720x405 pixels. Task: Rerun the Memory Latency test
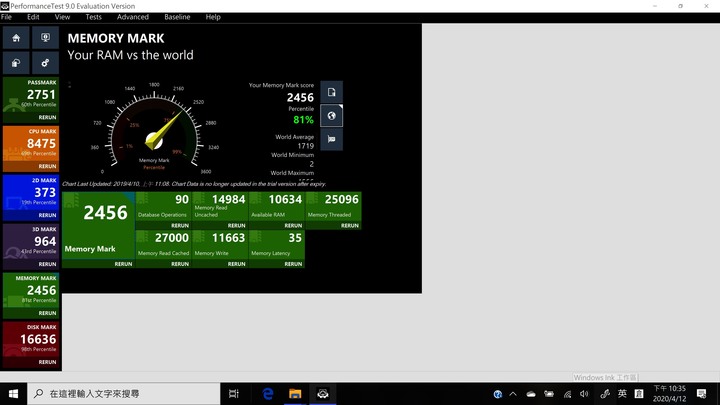pos(293,264)
